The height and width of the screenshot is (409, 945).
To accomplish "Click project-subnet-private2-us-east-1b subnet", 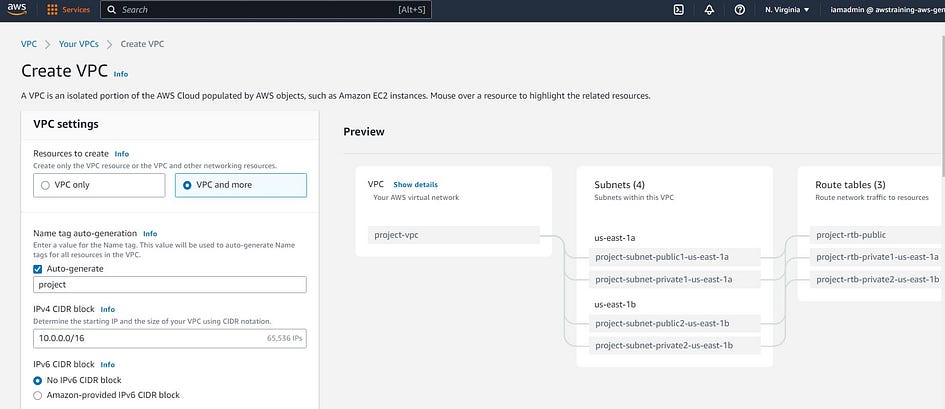I will pyautogui.click(x=674, y=345).
